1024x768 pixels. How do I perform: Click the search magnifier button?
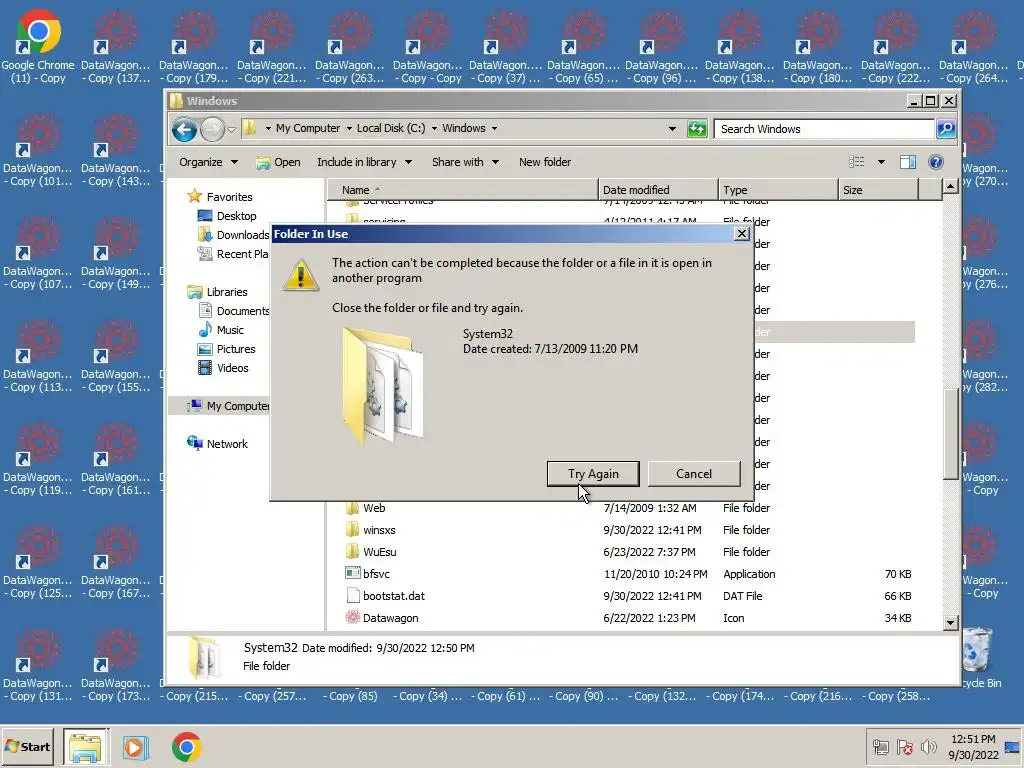click(946, 129)
